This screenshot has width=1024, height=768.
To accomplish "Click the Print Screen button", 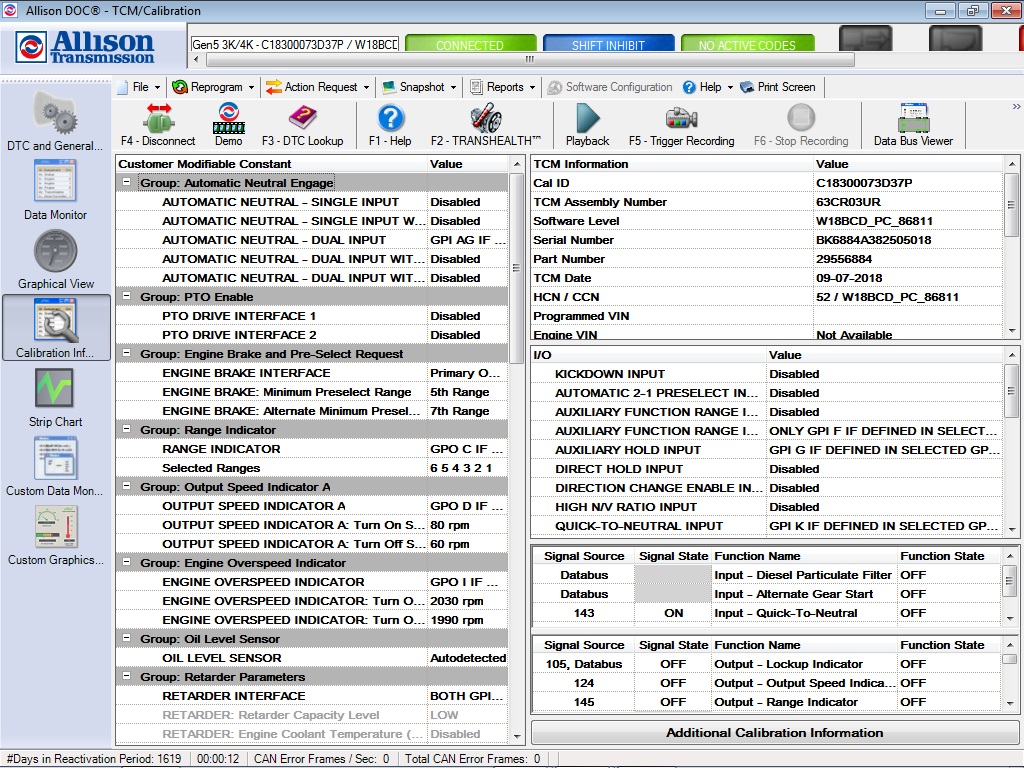I will tap(787, 87).
